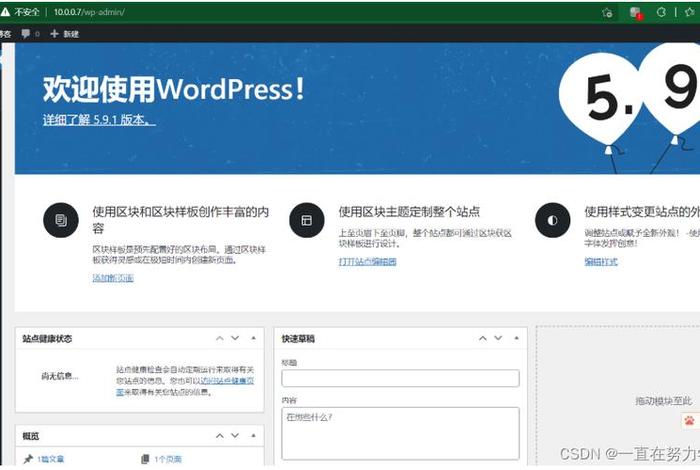Image resolution: width=700 pixels, height=470 pixels.
Task: Click the 概览 panel title
Action: pos(31,436)
